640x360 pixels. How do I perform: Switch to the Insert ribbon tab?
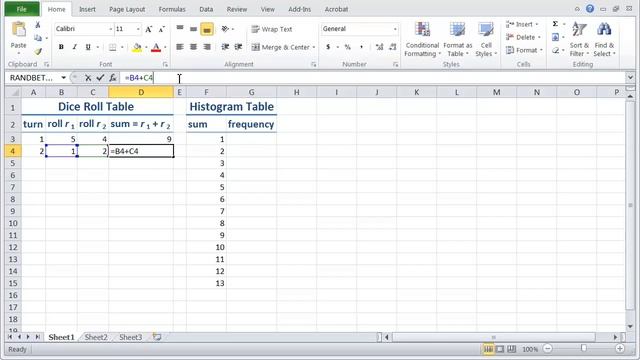coord(87,9)
